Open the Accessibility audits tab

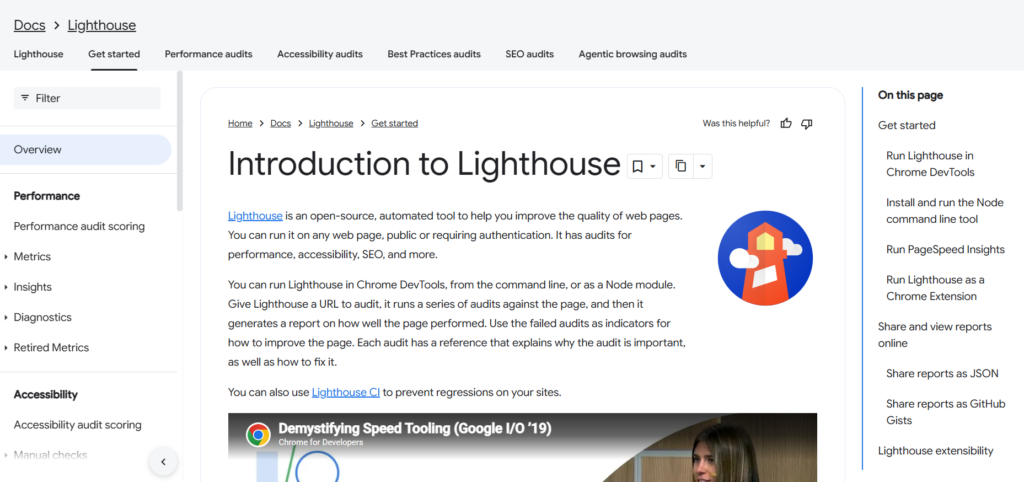click(x=320, y=54)
